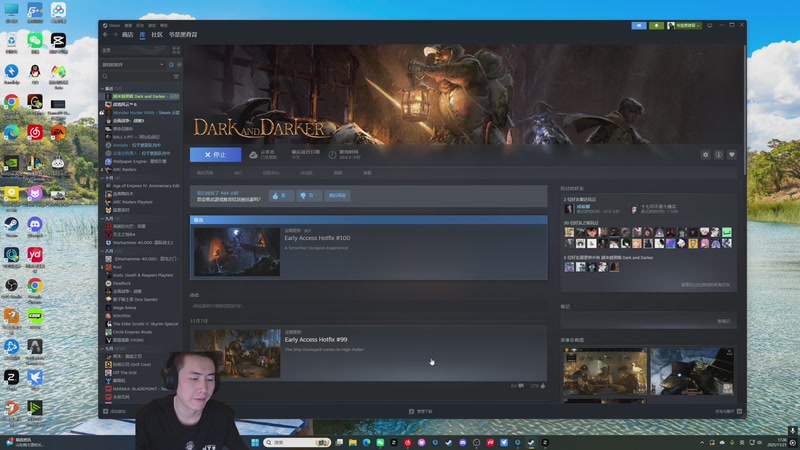Select Wallpaper Engine in the library list
Viewport: 800px width, 450px height.
[142, 161]
